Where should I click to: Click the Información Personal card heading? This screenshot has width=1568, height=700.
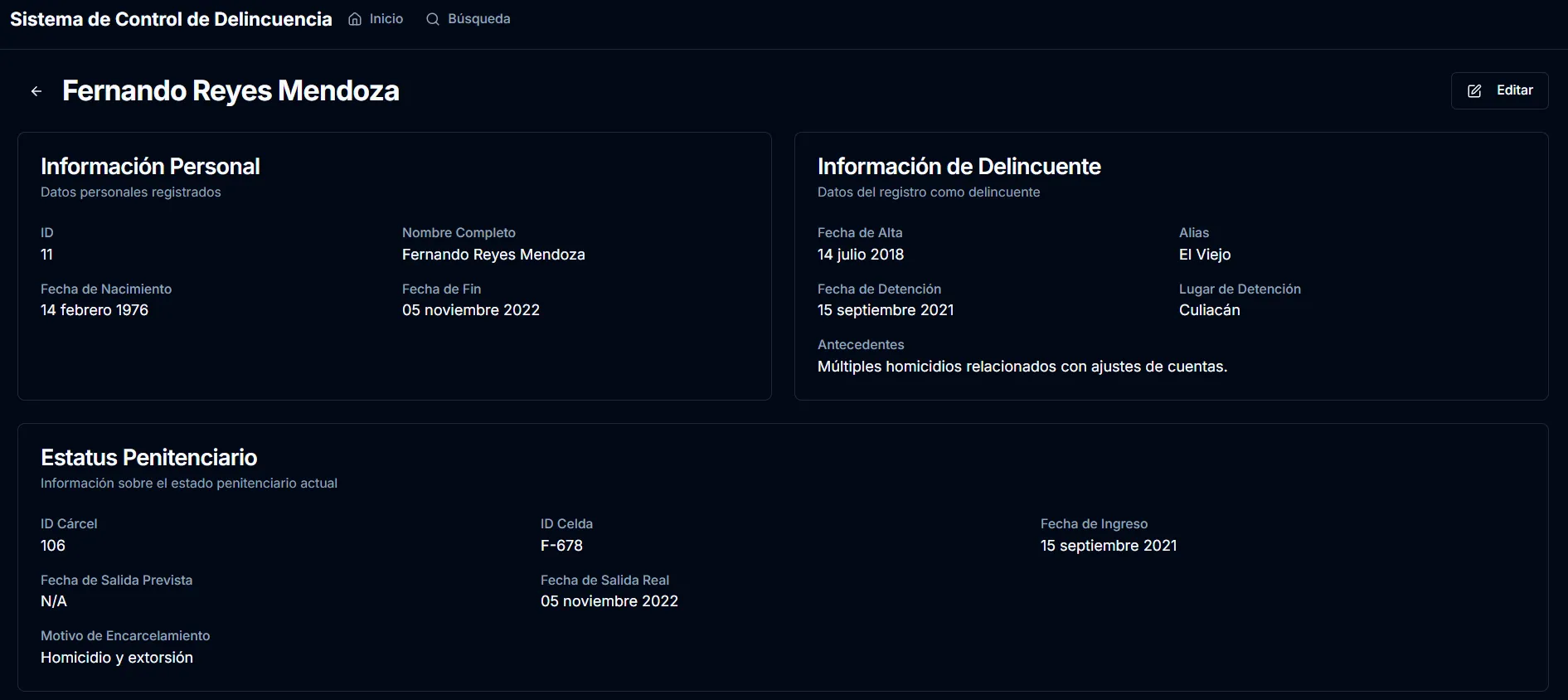(x=150, y=166)
